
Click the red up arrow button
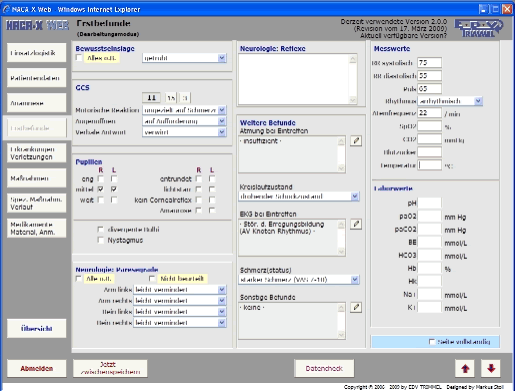(x=465, y=368)
